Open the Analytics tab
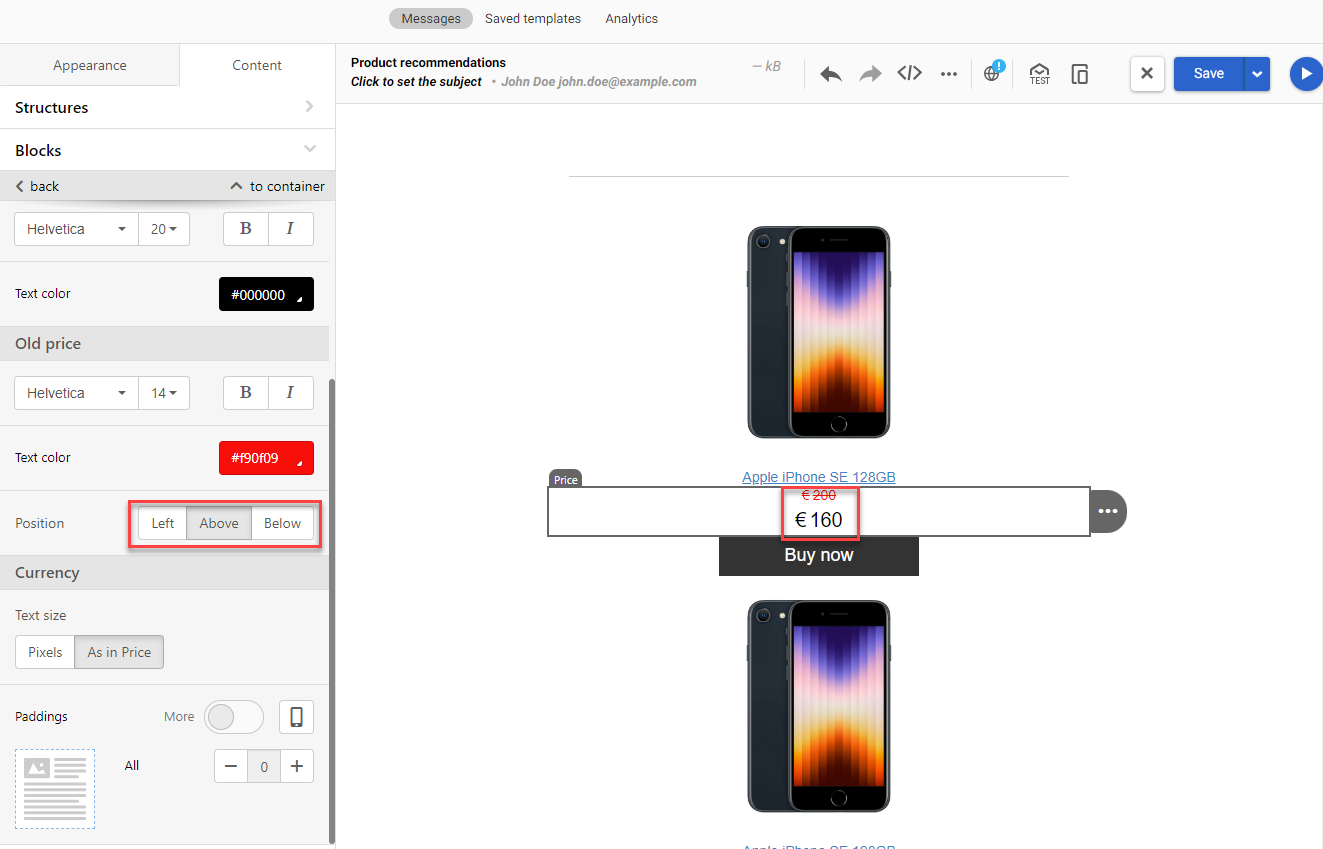Screen dimensions: 1323x849 pyautogui.click(x=632, y=18)
